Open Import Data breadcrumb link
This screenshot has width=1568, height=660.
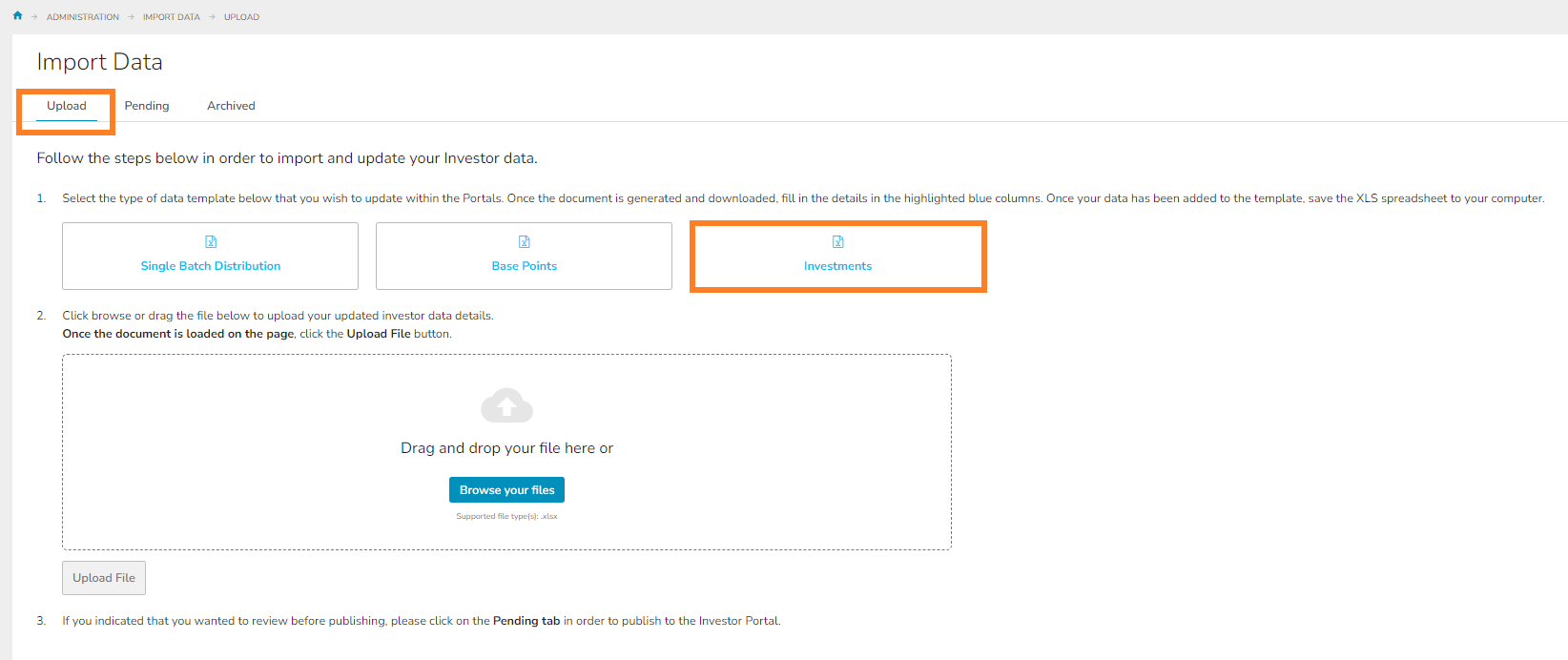tap(172, 17)
